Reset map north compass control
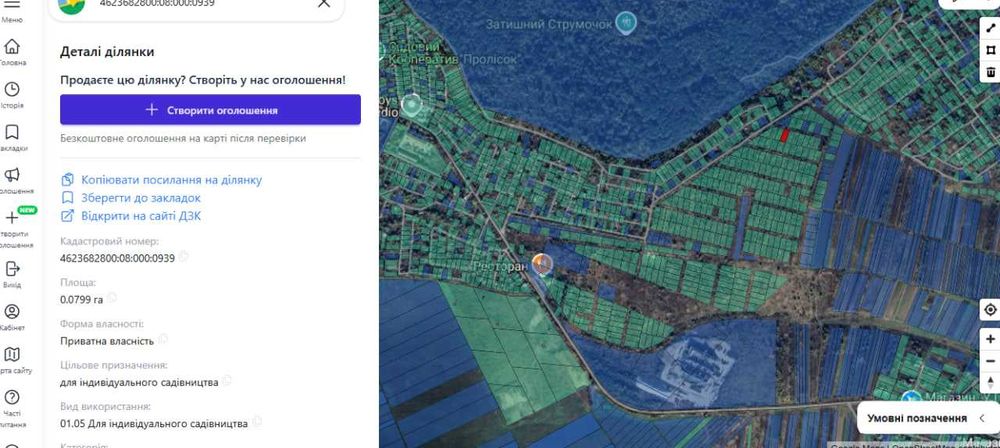The image size is (1000, 448). point(990,383)
